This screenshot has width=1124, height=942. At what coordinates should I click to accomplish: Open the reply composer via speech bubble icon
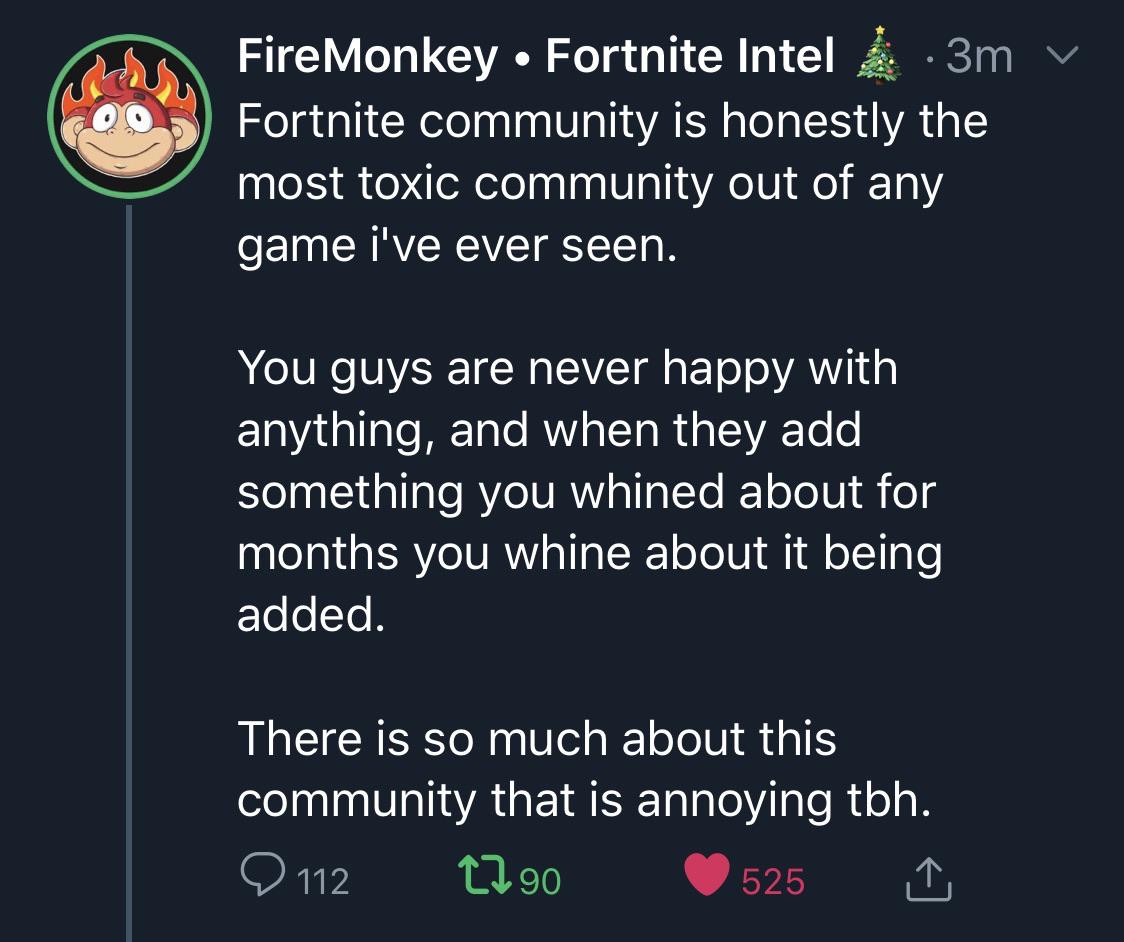[x=264, y=880]
